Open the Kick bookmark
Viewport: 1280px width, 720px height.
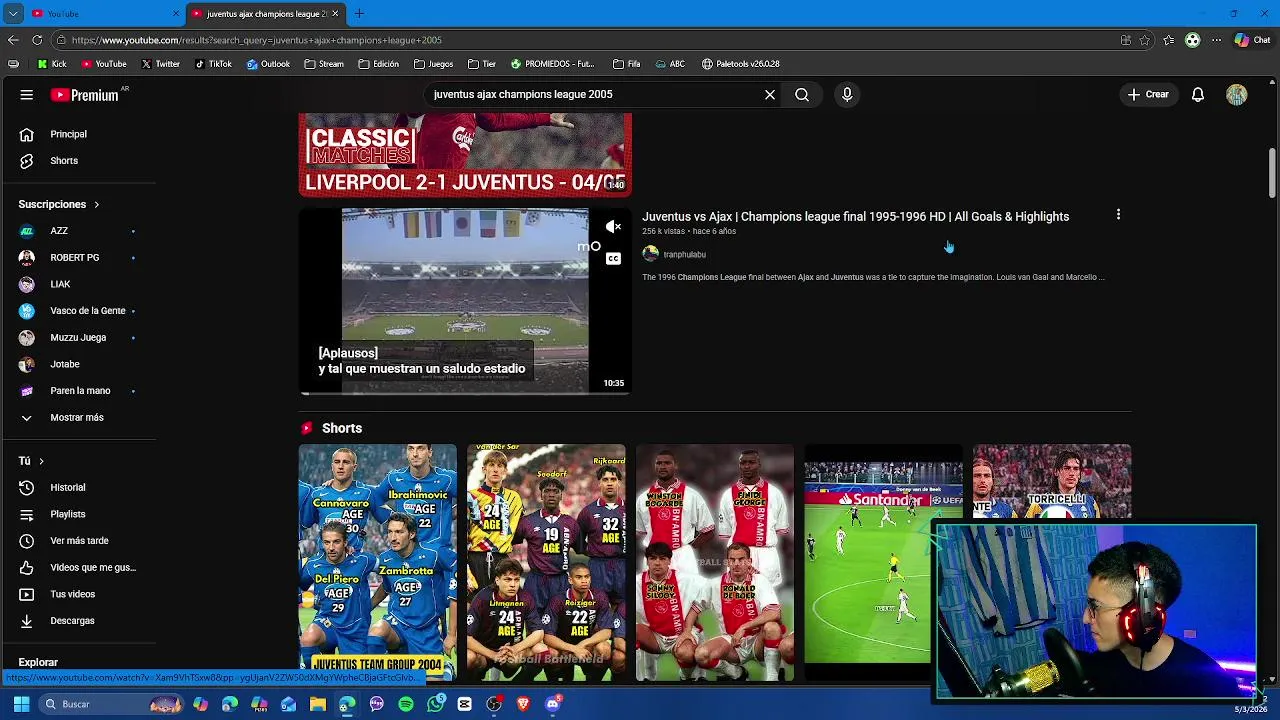coord(52,64)
